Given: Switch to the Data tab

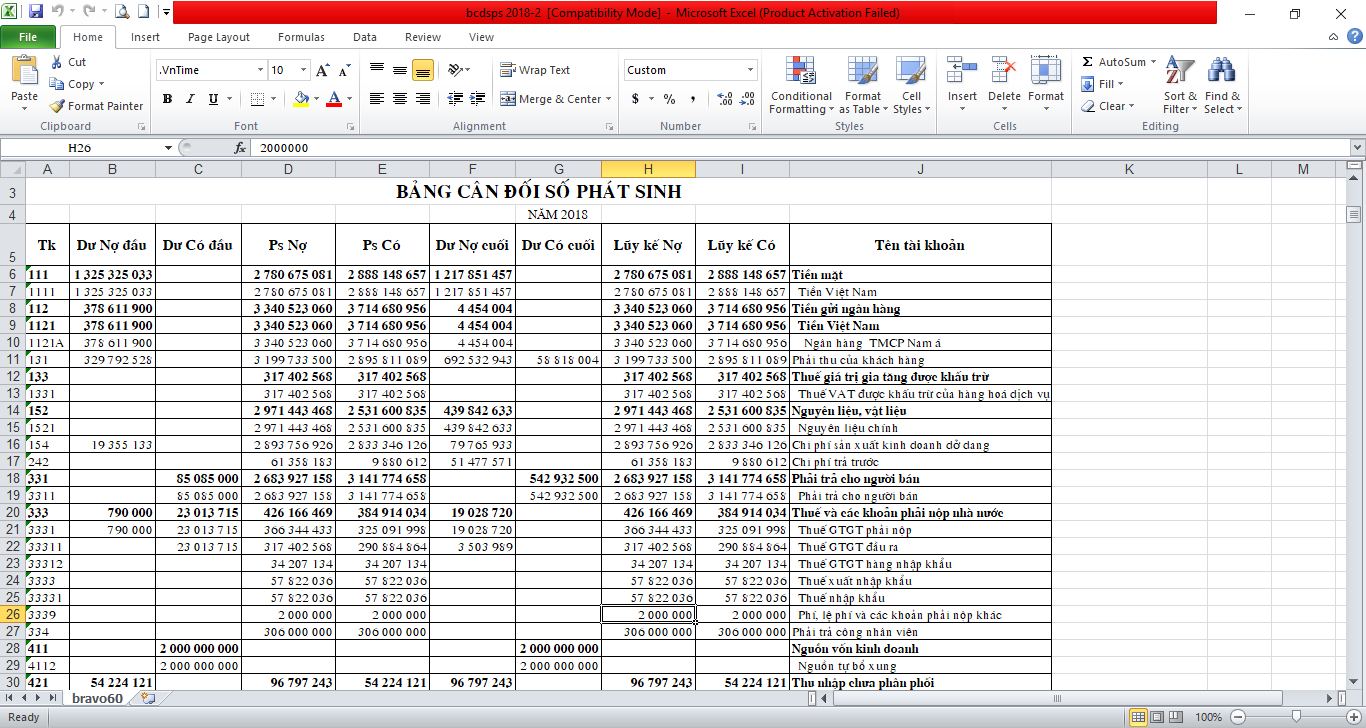Looking at the screenshot, I should pyautogui.click(x=365, y=37).
